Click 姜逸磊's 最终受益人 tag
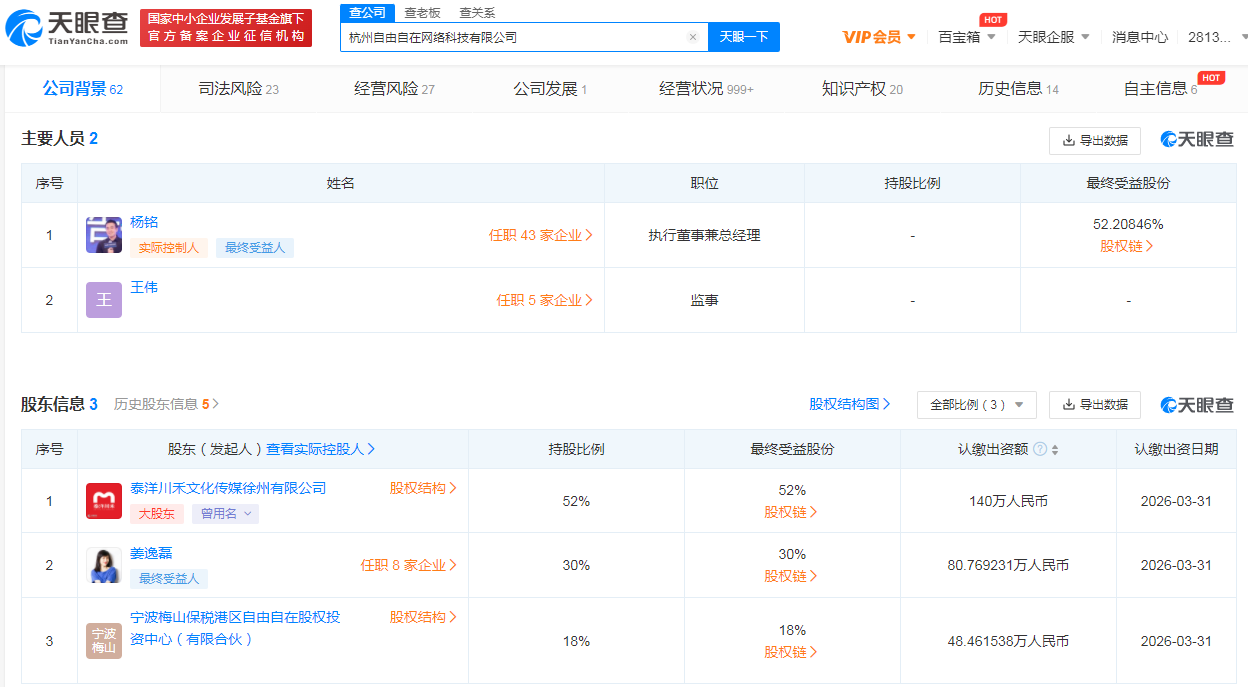 pyautogui.click(x=169, y=578)
